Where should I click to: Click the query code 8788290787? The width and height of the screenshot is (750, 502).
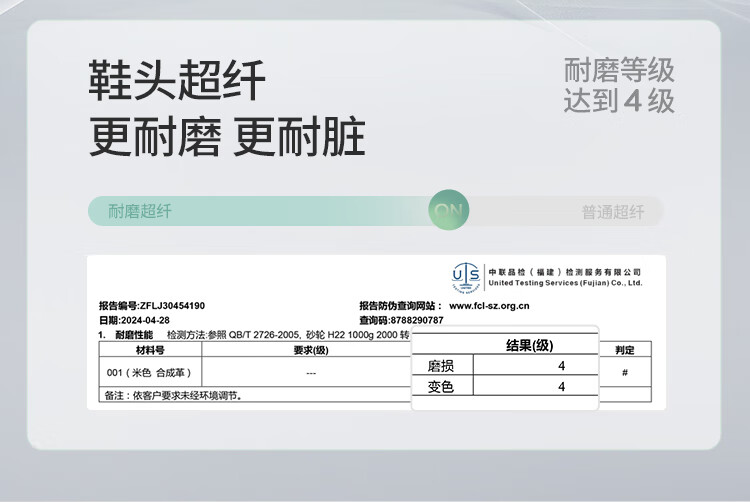click(x=417, y=320)
